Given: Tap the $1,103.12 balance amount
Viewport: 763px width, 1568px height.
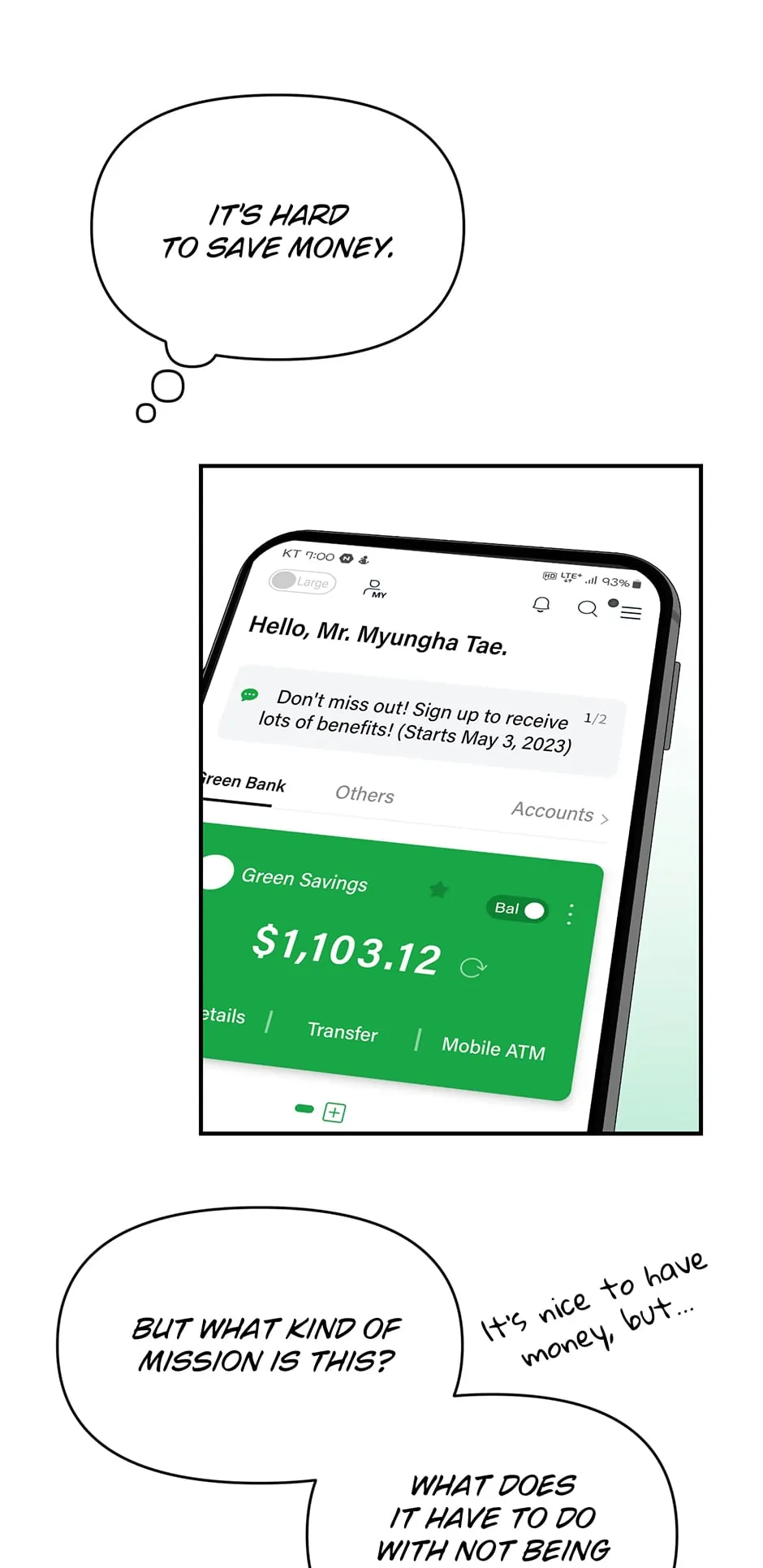Looking at the screenshot, I should [x=347, y=950].
